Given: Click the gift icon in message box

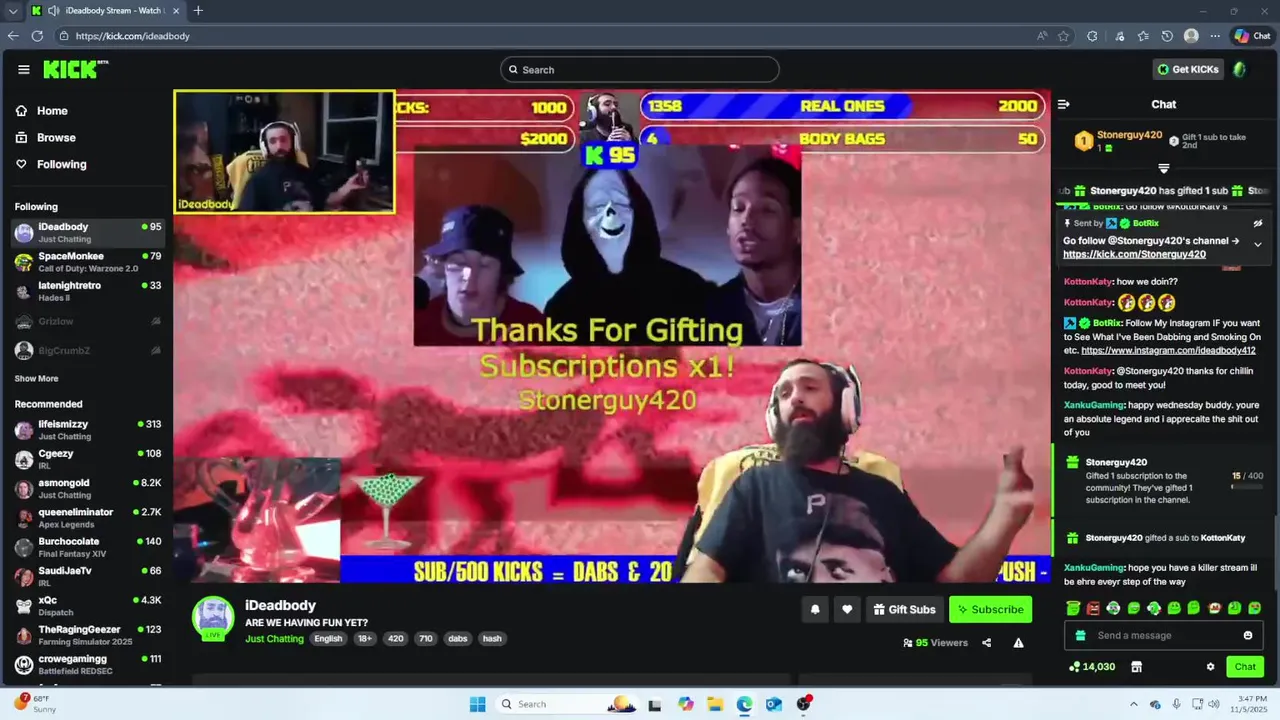Looking at the screenshot, I should pos(1080,636).
